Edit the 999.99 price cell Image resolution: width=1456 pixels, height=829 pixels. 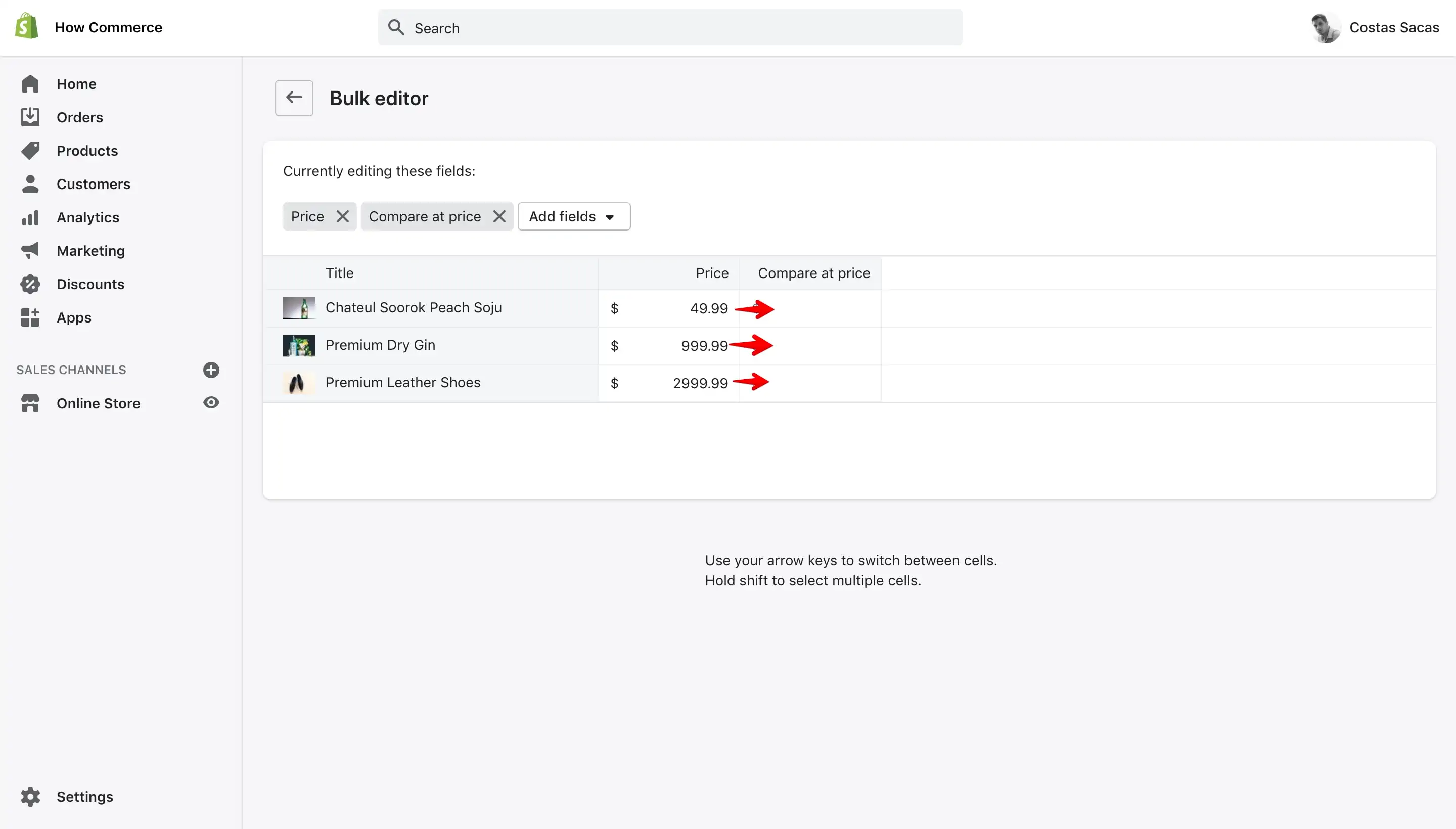coord(668,346)
